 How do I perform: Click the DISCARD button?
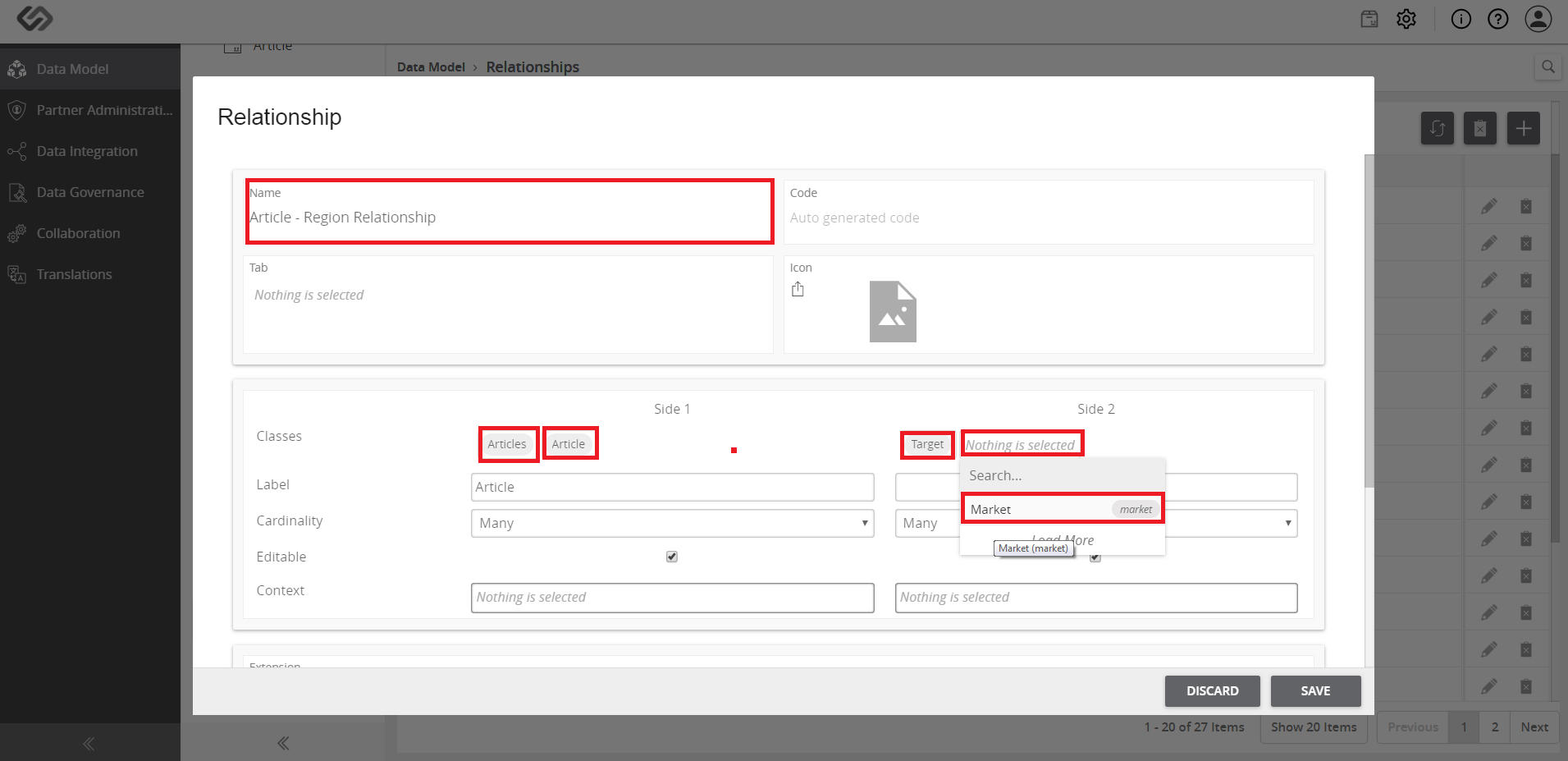point(1213,691)
